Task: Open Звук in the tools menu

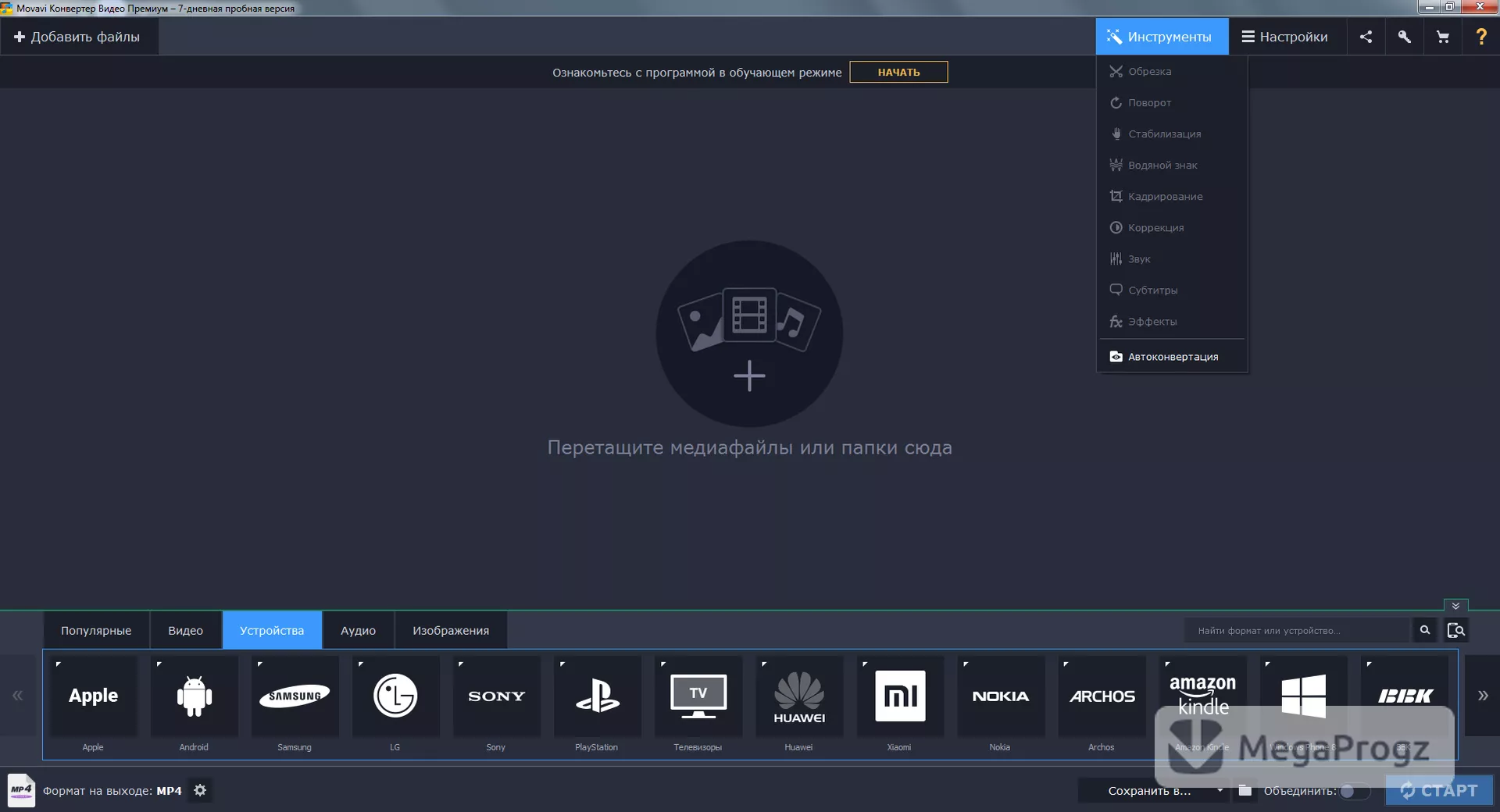Action: (x=1172, y=258)
